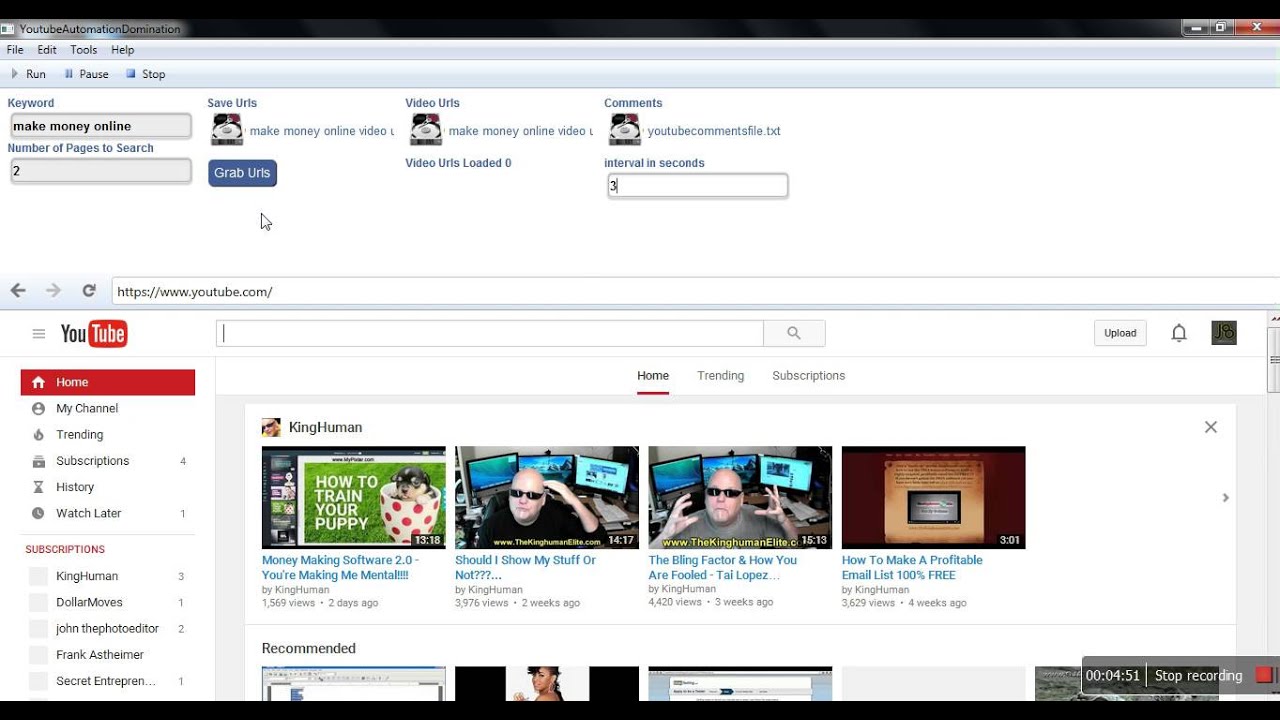Dismiss the KingHuman shelf with the X
1280x720 pixels.
(1211, 427)
